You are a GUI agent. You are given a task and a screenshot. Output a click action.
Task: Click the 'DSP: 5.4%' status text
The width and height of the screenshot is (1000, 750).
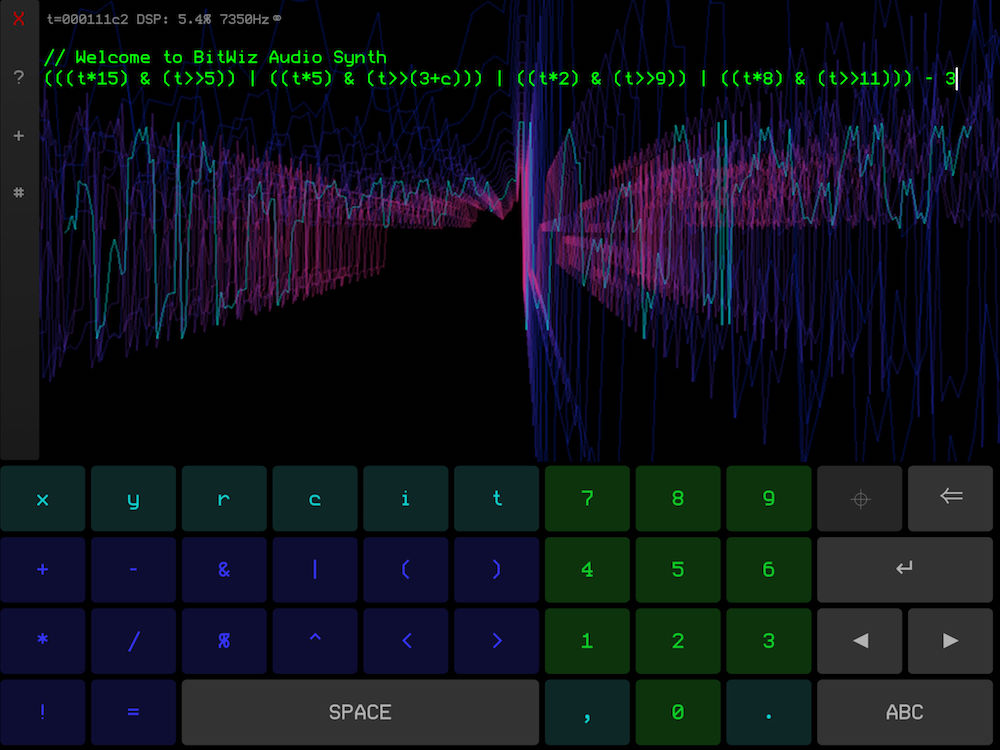173,19
